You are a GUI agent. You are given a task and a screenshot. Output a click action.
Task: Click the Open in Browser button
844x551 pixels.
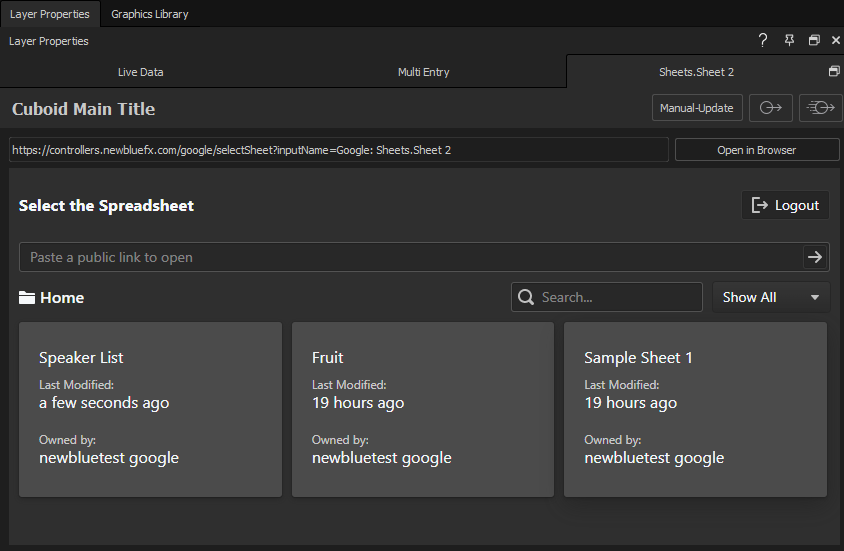756,150
